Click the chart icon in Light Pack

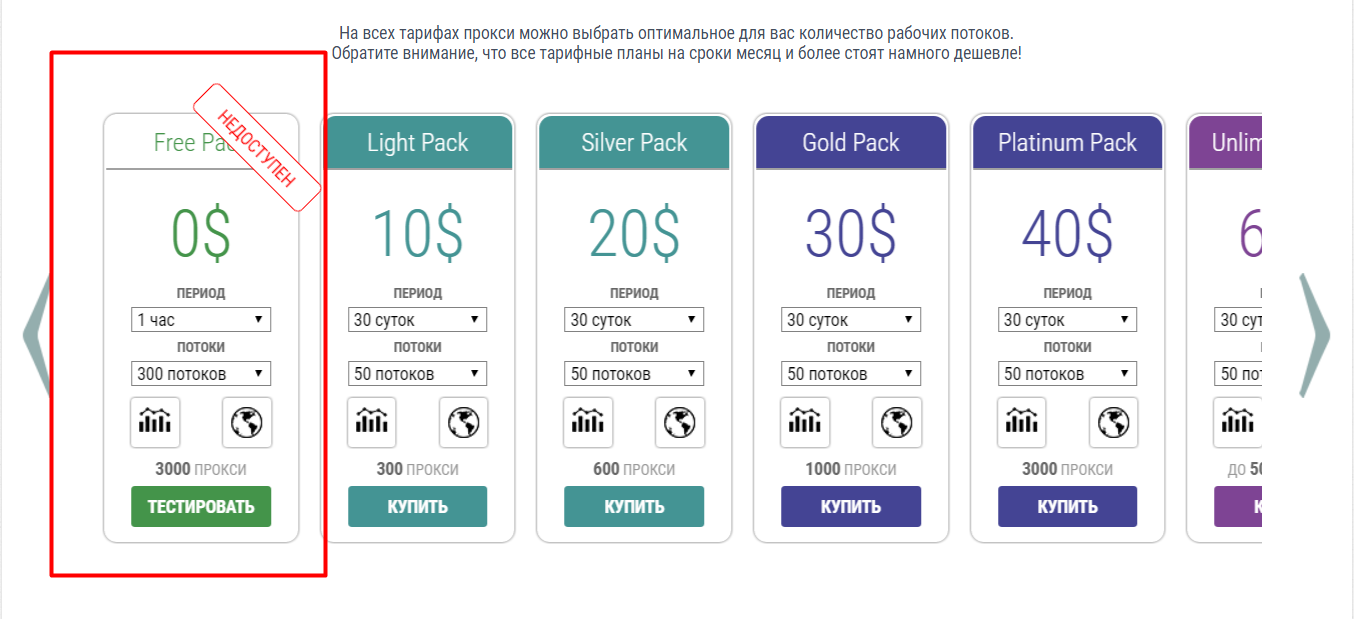tap(372, 423)
